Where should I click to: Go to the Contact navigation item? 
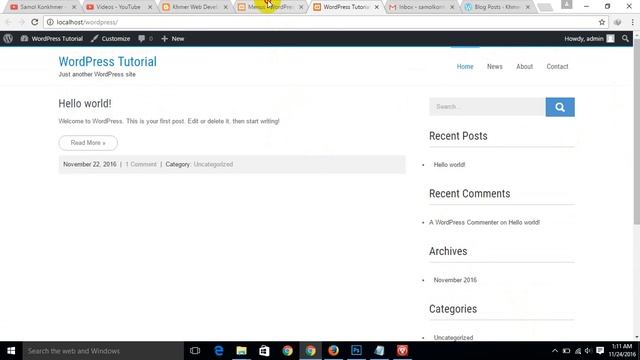tap(557, 67)
